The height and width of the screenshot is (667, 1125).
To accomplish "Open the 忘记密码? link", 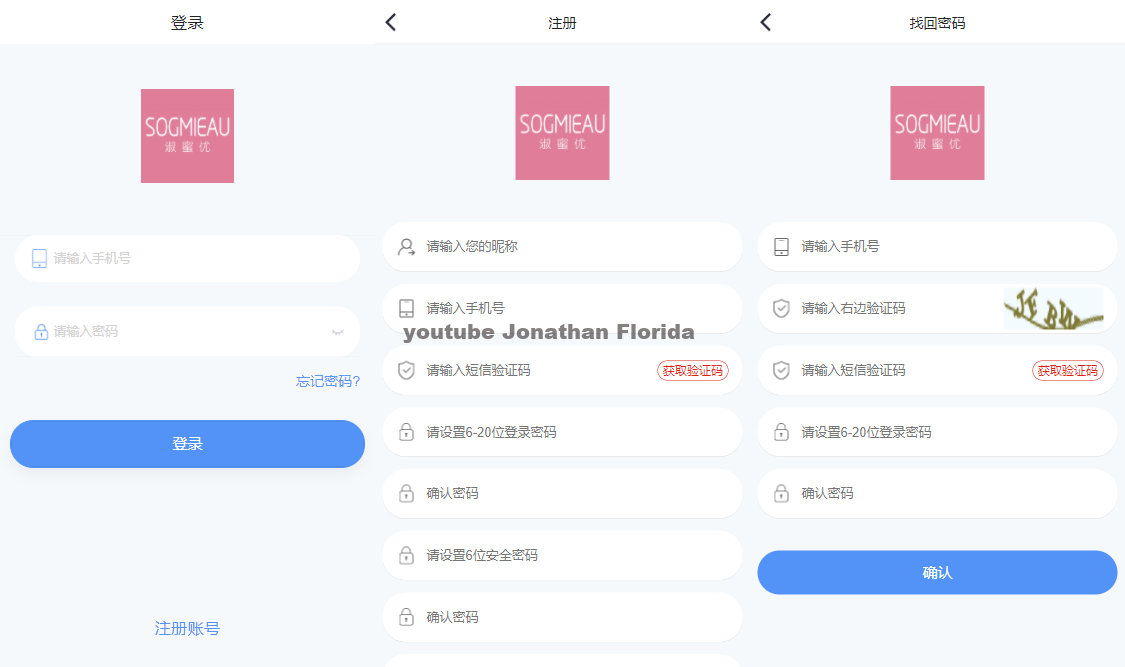I will coord(328,381).
